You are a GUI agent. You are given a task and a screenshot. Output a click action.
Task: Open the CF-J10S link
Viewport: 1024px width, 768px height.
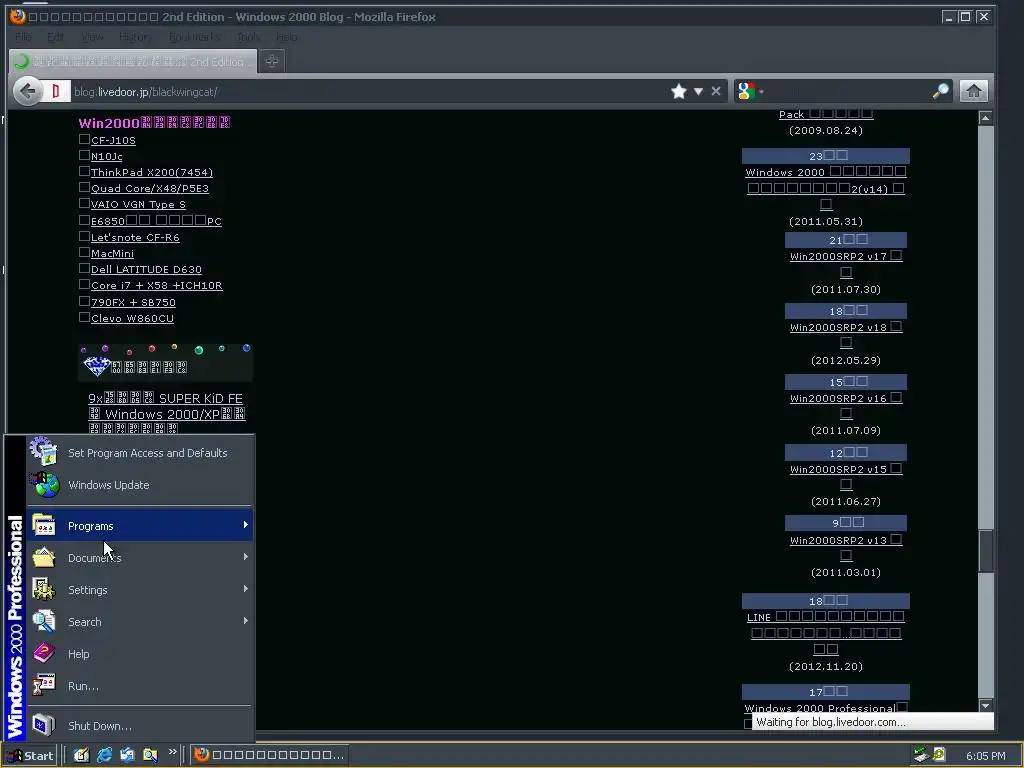[x=114, y=140]
